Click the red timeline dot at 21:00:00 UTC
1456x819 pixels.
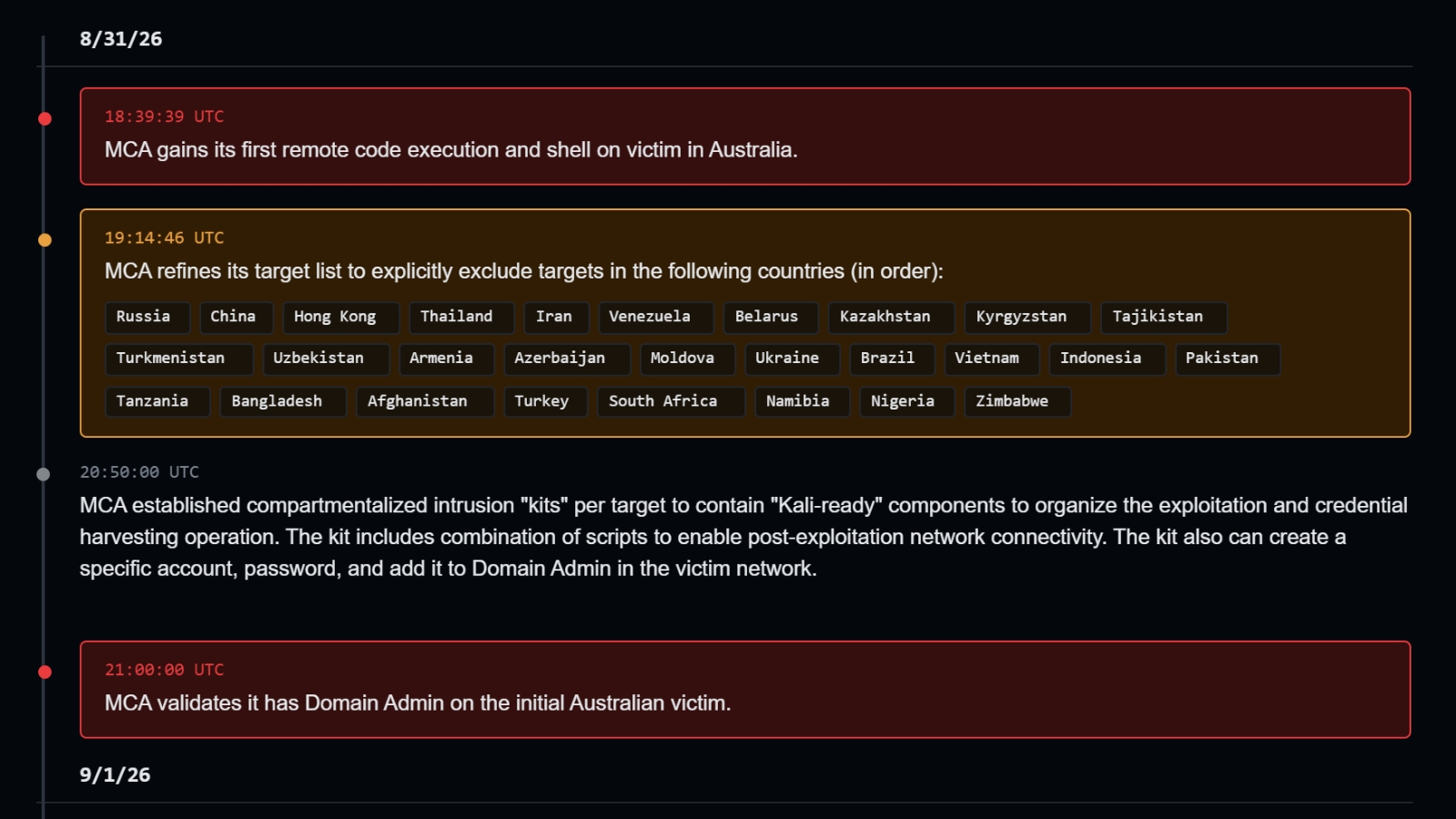(x=45, y=672)
